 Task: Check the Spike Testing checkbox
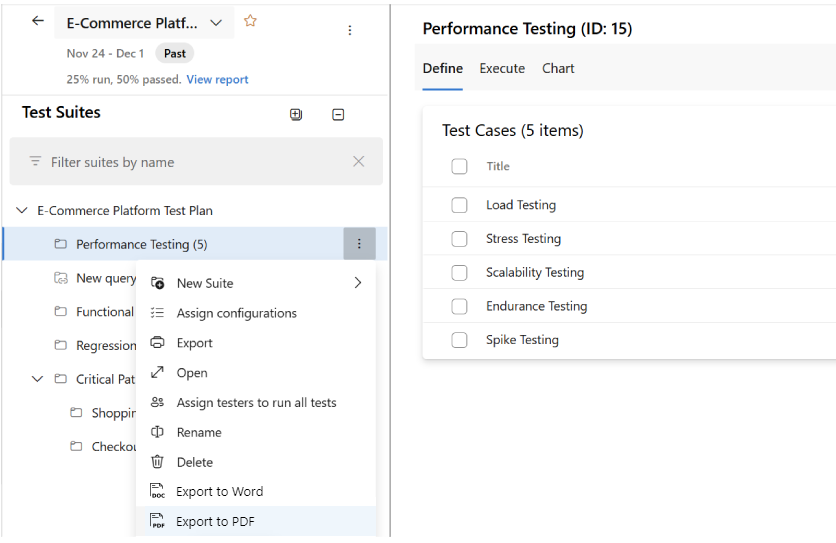click(x=459, y=340)
